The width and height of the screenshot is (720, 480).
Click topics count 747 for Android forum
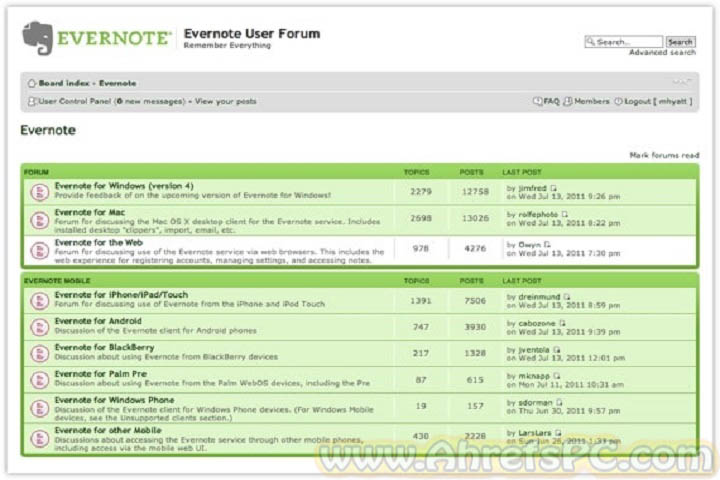tap(421, 327)
